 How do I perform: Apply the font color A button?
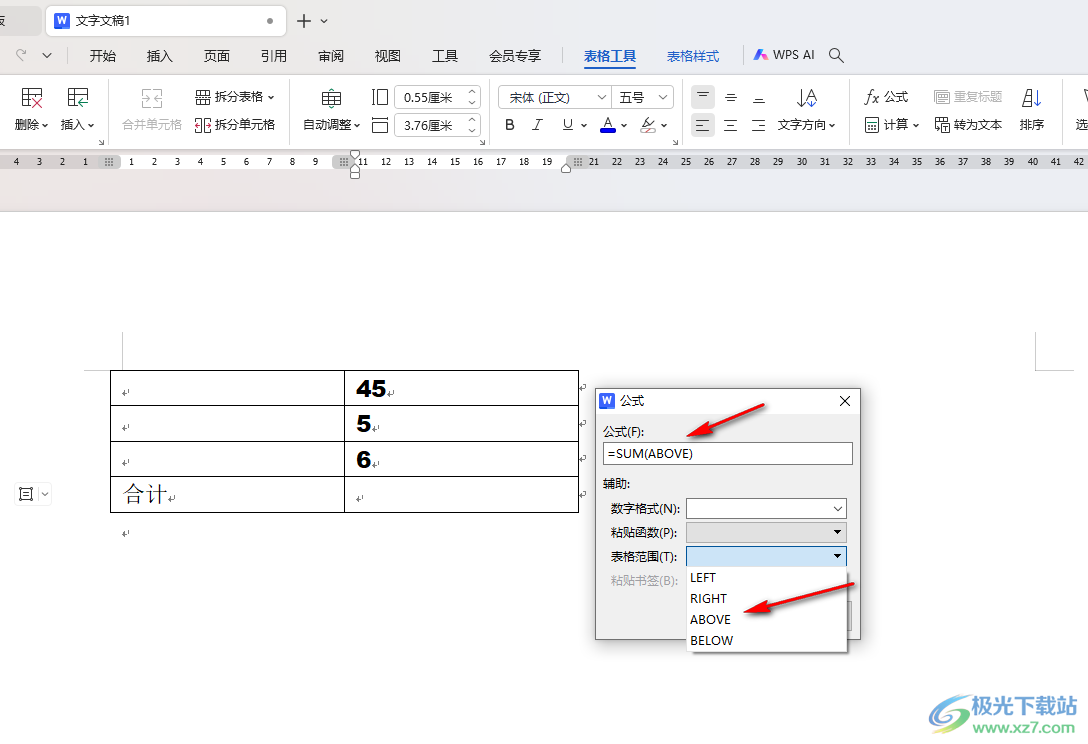tap(608, 125)
